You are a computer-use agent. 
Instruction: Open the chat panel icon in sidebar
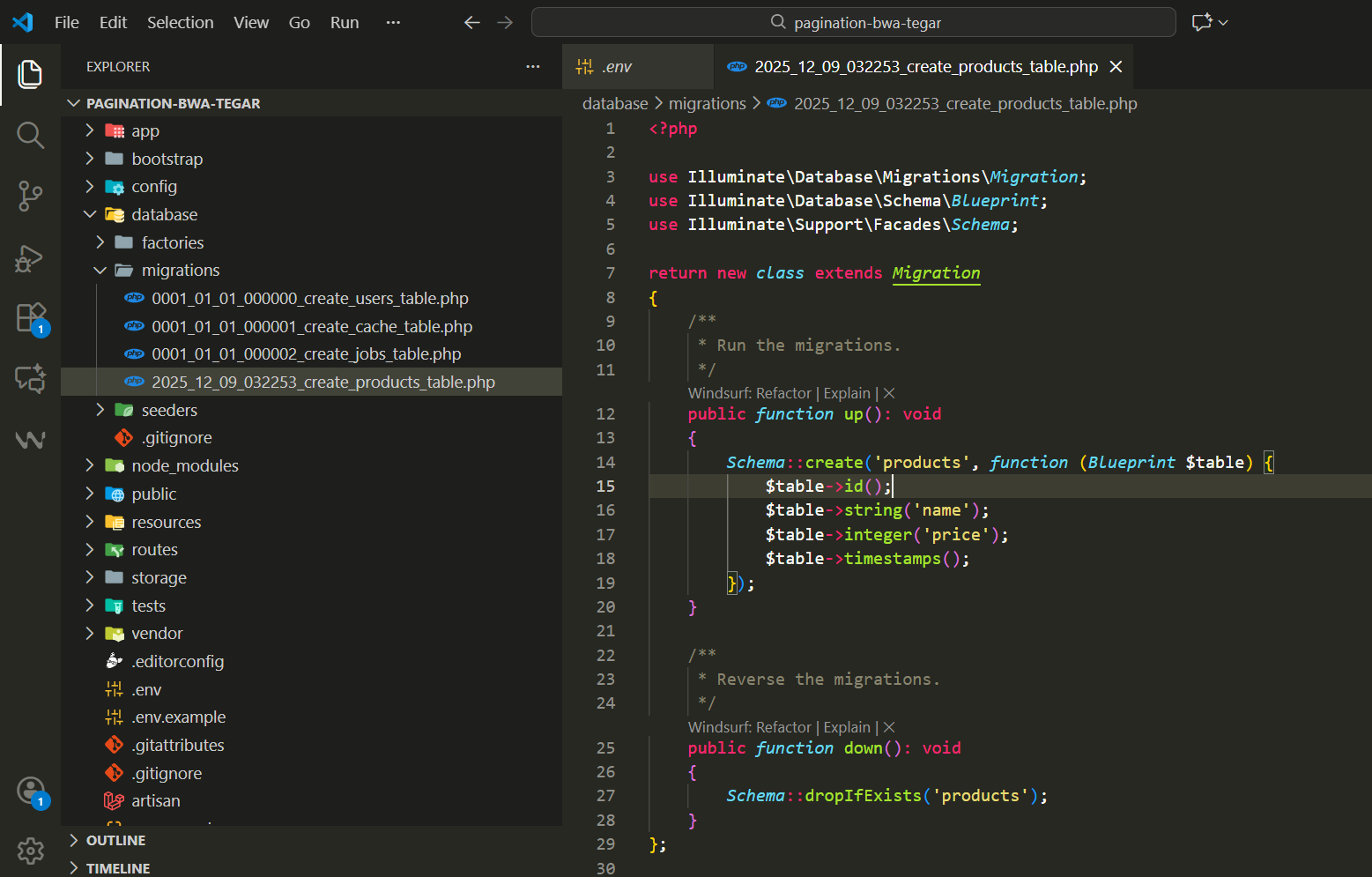pyautogui.click(x=30, y=379)
